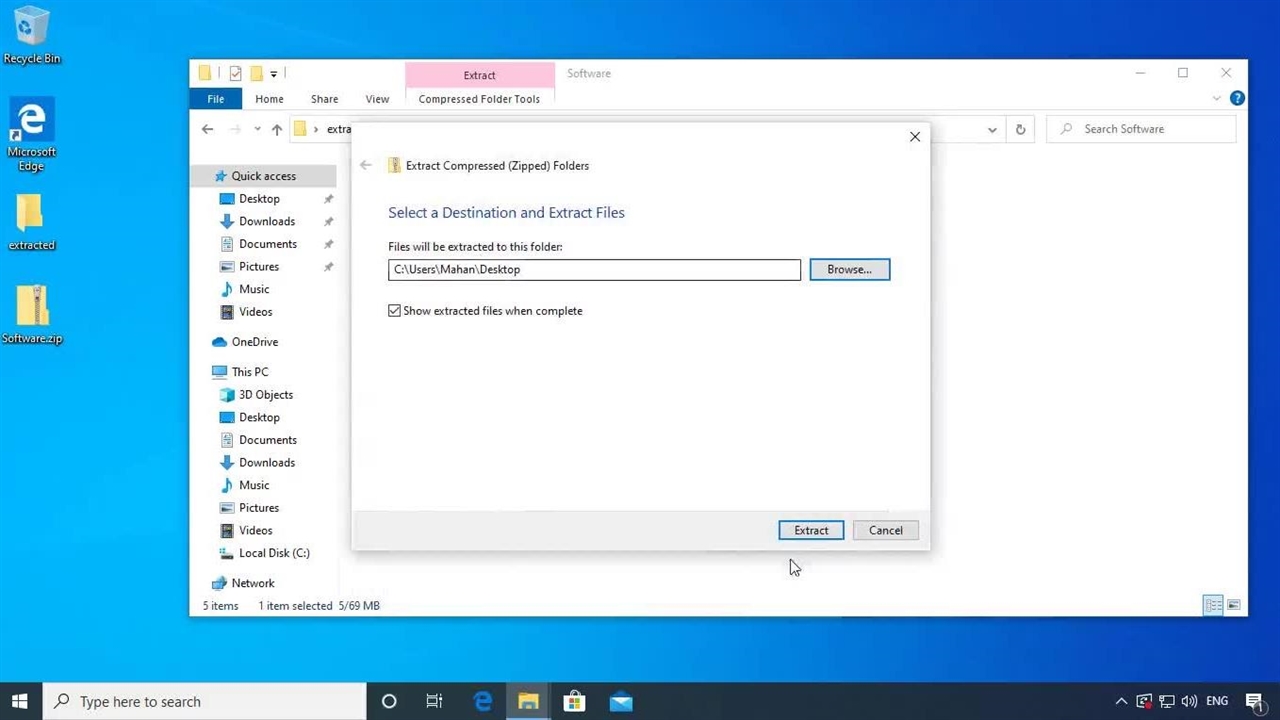Switch to large icons view layout

coord(1234,605)
